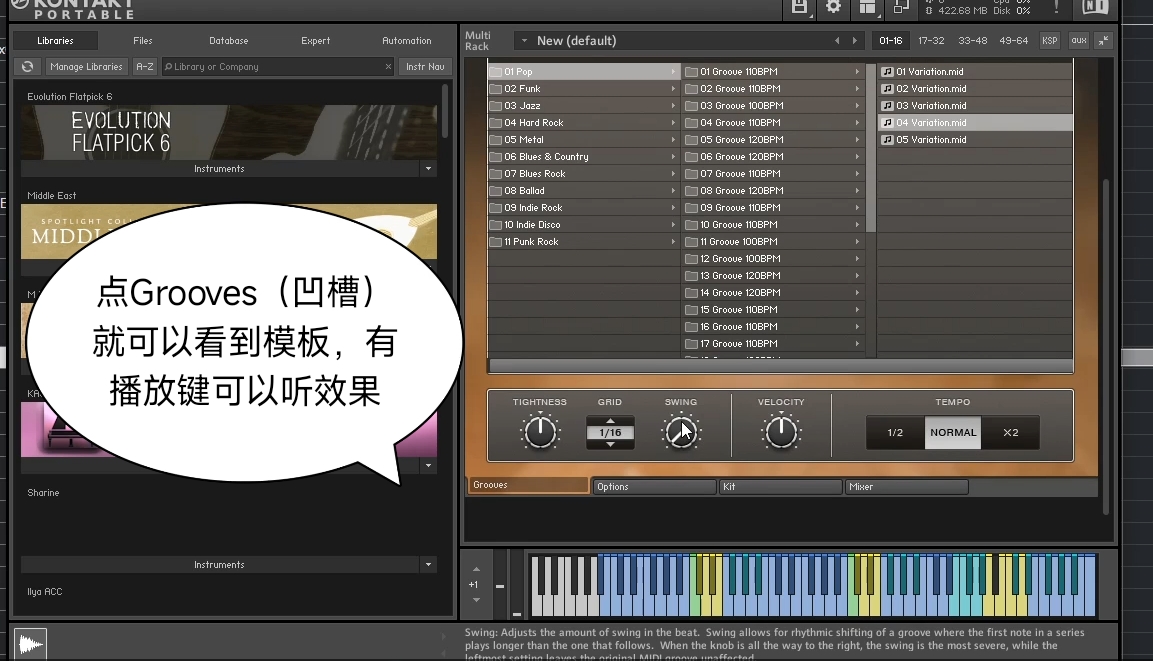This screenshot has height=661, width=1153.
Task: Open the 06 Blues & Country folder
Action: (x=584, y=156)
